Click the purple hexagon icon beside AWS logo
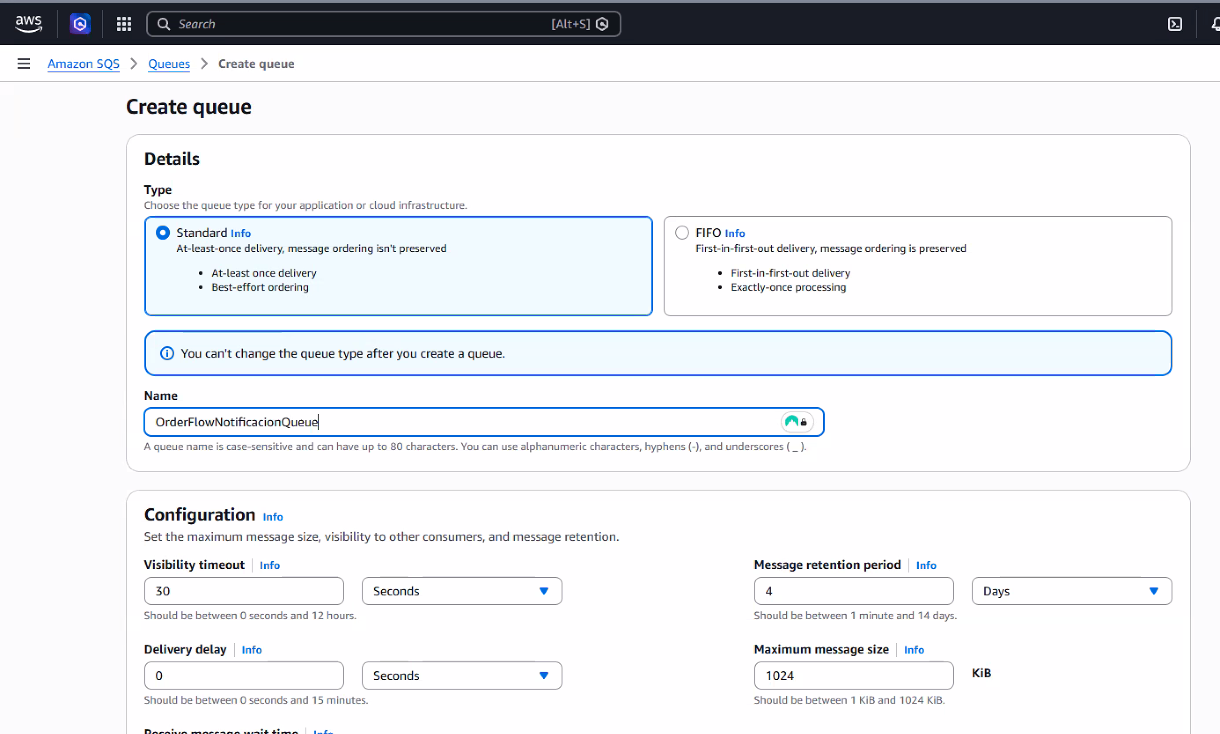1220x734 pixels. click(80, 24)
